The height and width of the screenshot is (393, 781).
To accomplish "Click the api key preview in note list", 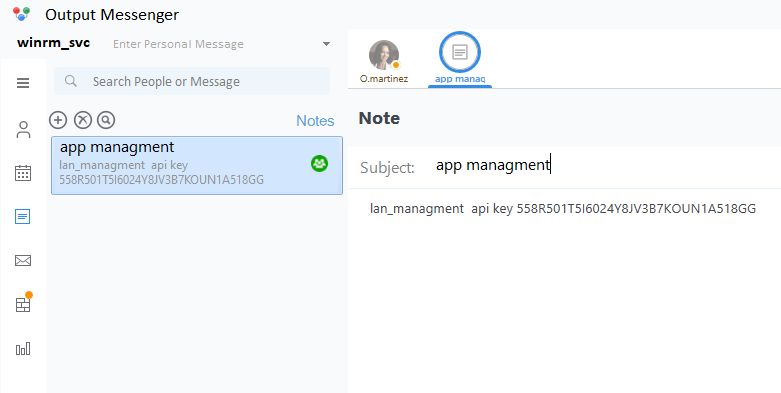I will (161, 172).
